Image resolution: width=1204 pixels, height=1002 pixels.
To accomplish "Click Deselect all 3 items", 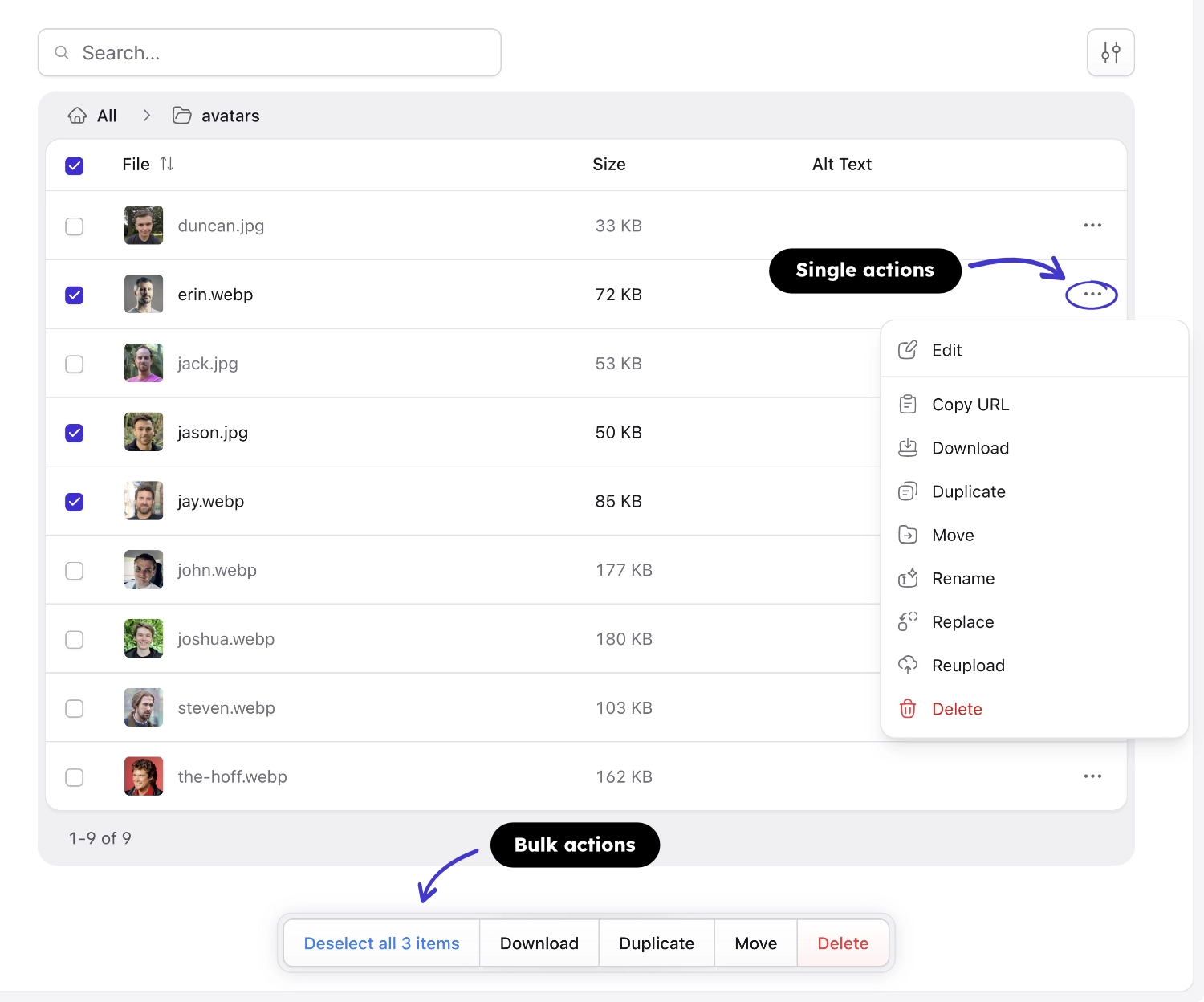I will pos(381,943).
